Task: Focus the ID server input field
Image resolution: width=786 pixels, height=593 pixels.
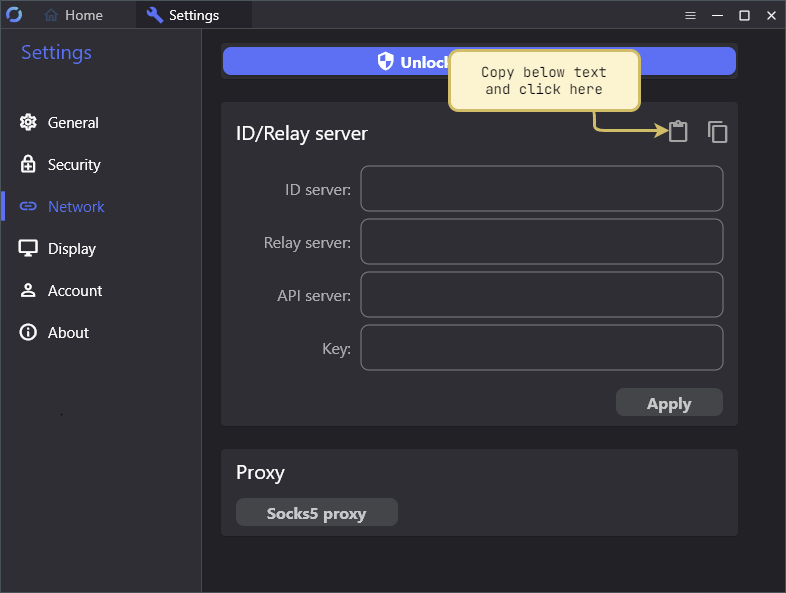Action: (541, 188)
